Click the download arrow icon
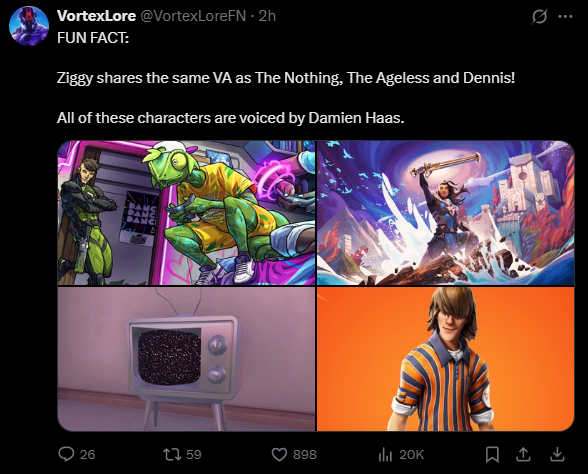The height and width of the screenshot is (474, 588). tap(557, 454)
